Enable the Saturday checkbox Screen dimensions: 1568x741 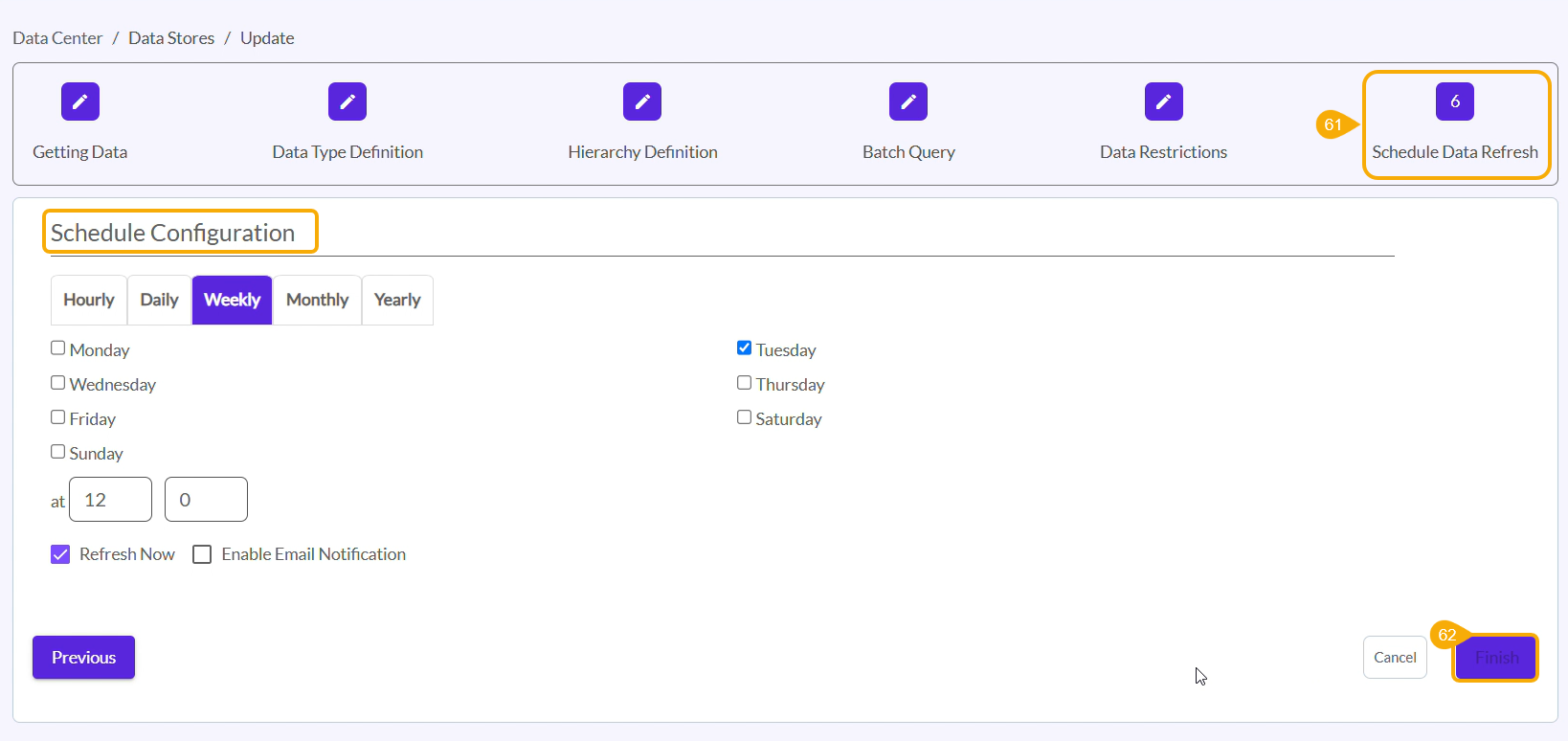pos(744,417)
